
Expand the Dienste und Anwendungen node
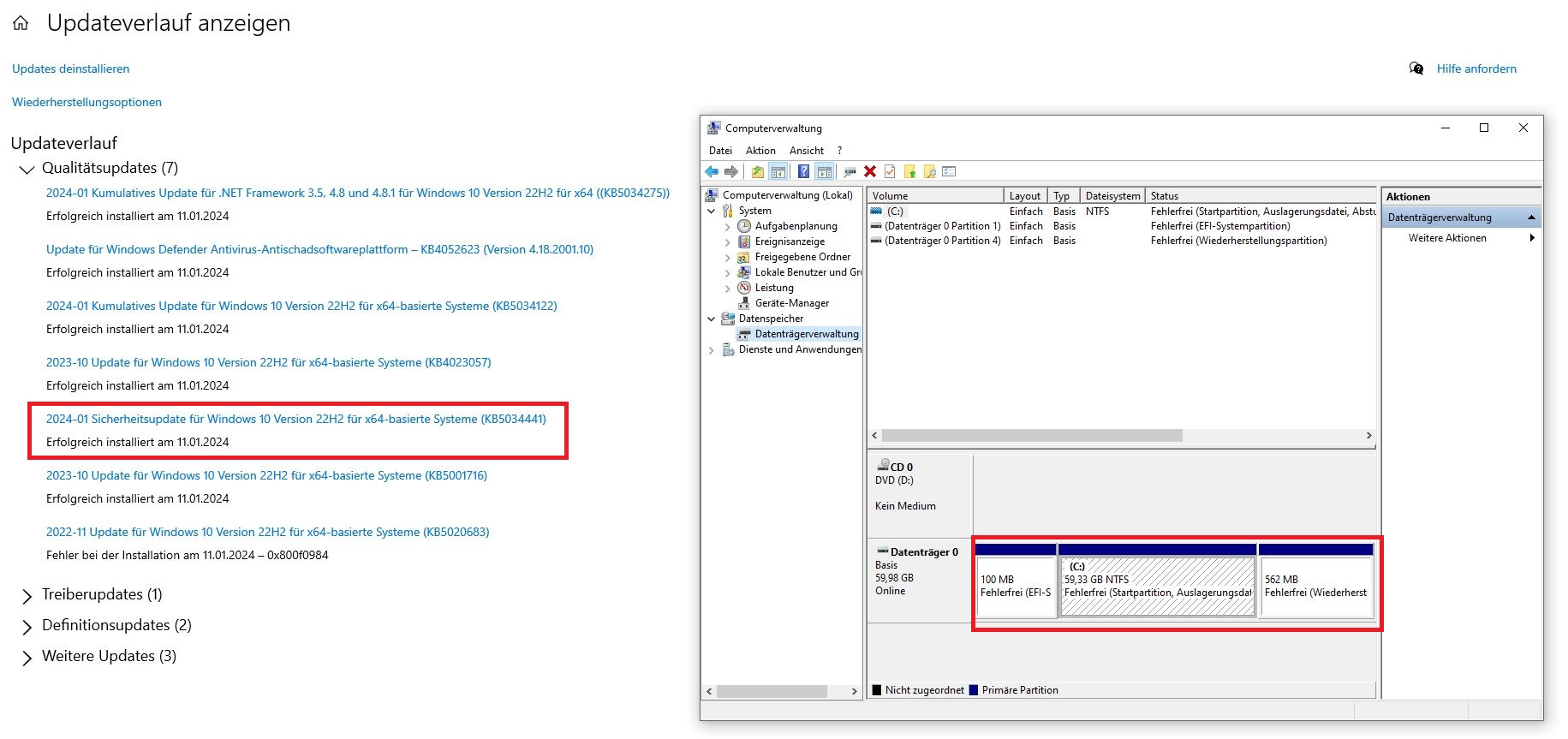coord(711,350)
